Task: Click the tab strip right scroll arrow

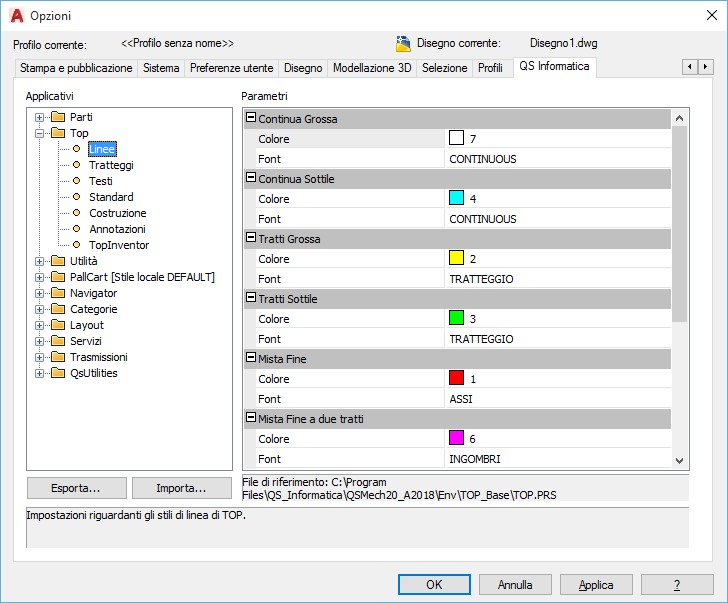Action: pos(706,67)
